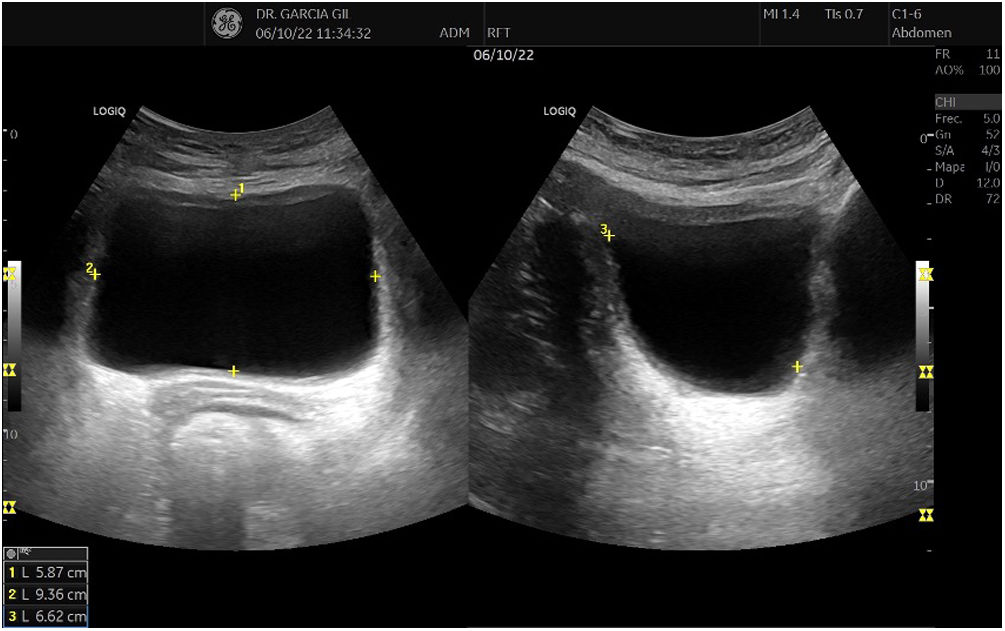The image size is (1005, 631).
Task: Click the round gray icon above measurement list
Action: coord(12,553)
